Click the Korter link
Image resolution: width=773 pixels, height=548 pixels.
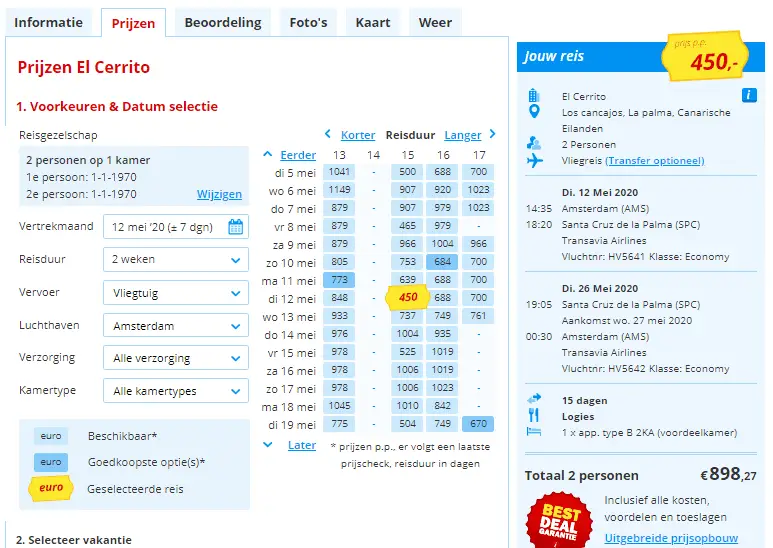358,135
